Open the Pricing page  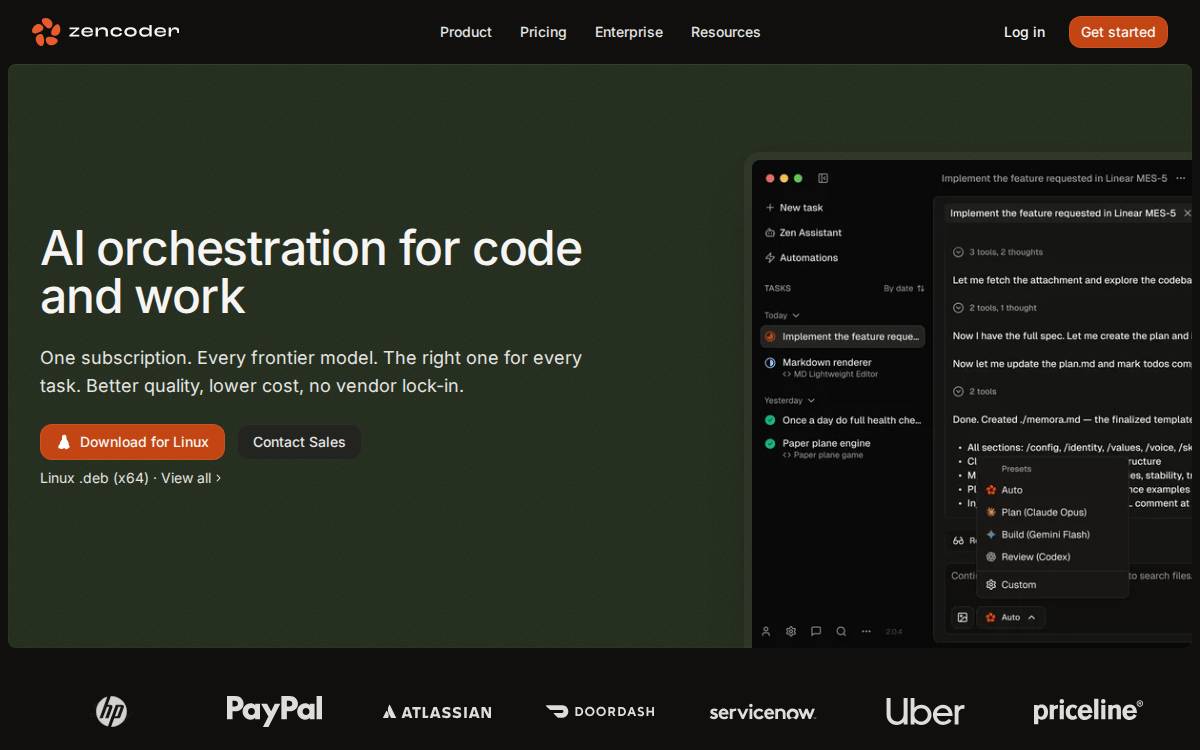(x=543, y=32)
